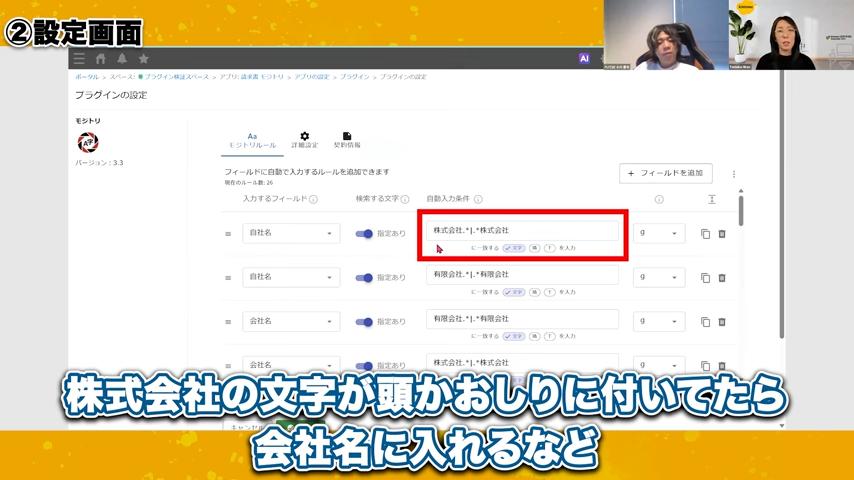The width and height of the screenshot is (854, 480).
Task: Toggle the 文字 chip in the 自社名 株式会社 rule
Action: [514, 248]
